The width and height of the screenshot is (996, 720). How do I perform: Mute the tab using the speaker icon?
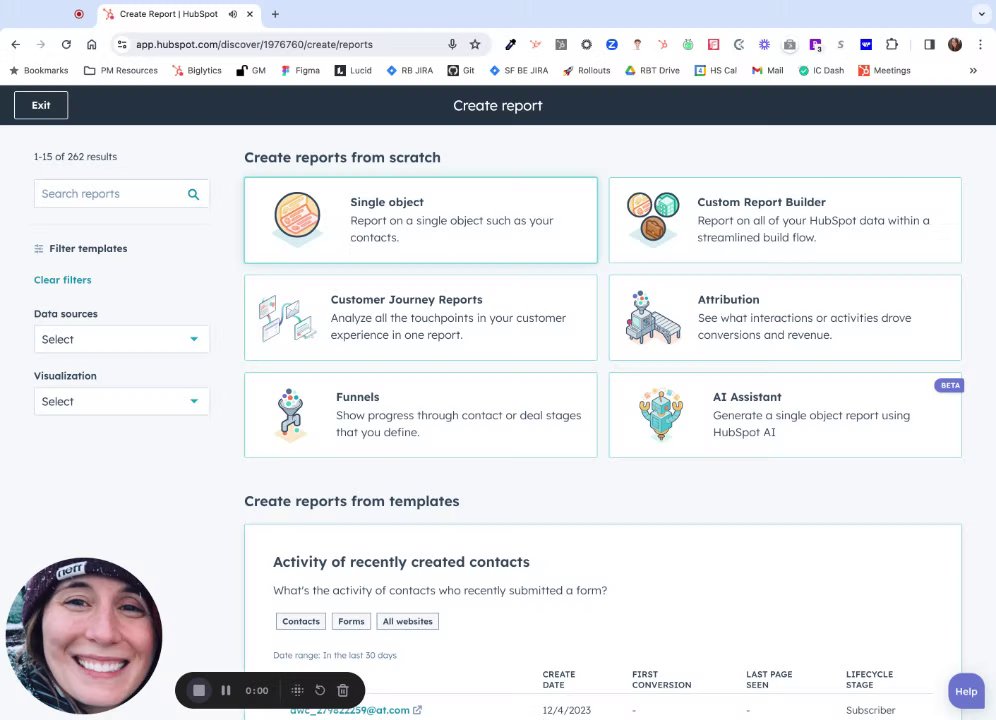coord(233,14)
